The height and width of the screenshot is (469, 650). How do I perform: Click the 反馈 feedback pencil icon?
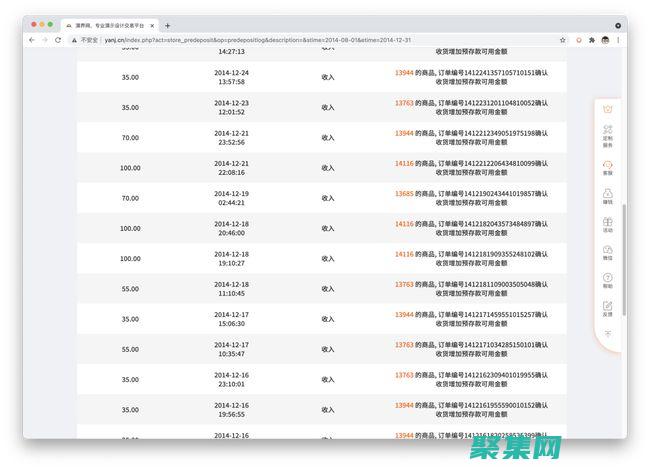608,308
